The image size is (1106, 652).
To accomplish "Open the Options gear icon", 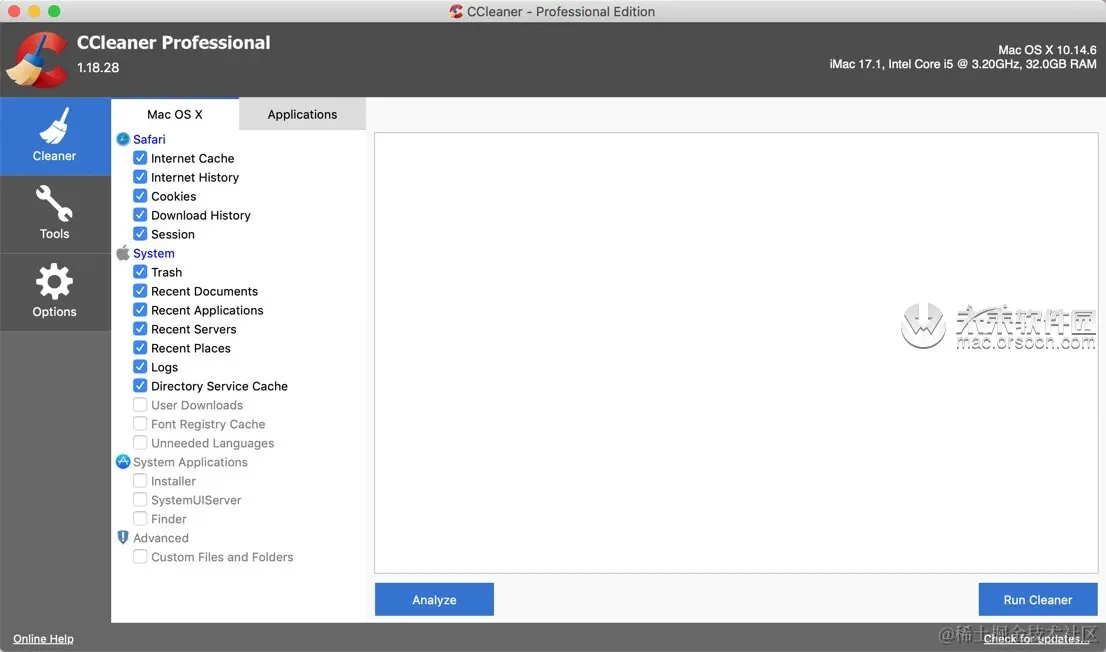I will [x=54, y=282].
